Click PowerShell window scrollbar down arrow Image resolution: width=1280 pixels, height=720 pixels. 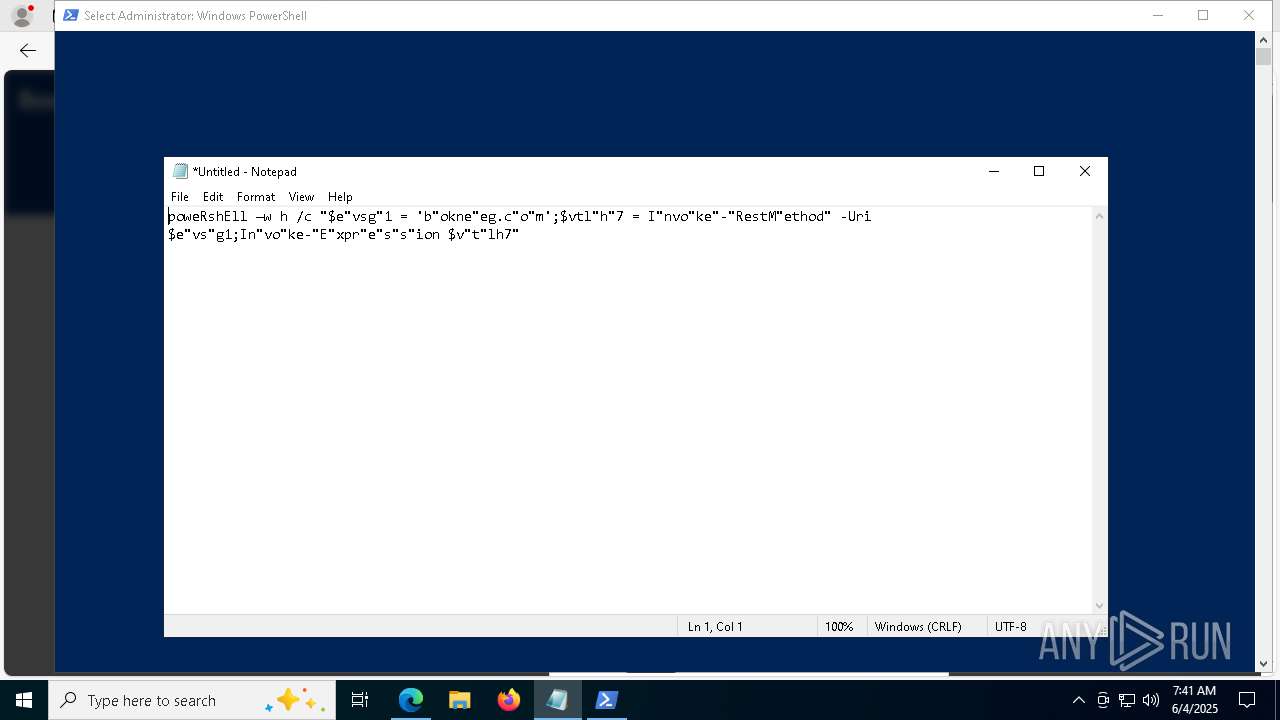point(1263,663)
